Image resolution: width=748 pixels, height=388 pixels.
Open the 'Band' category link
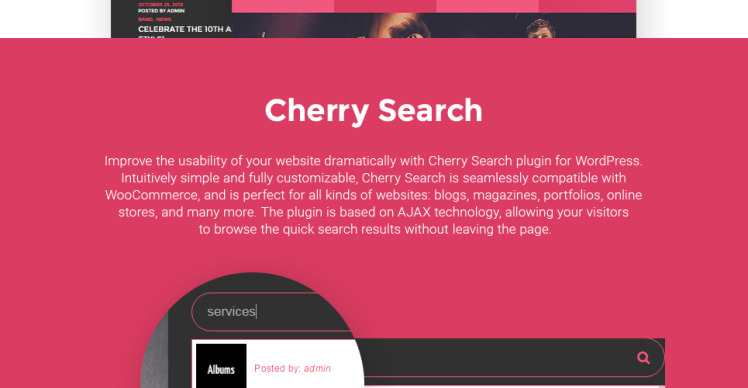(x=145, y=19)
